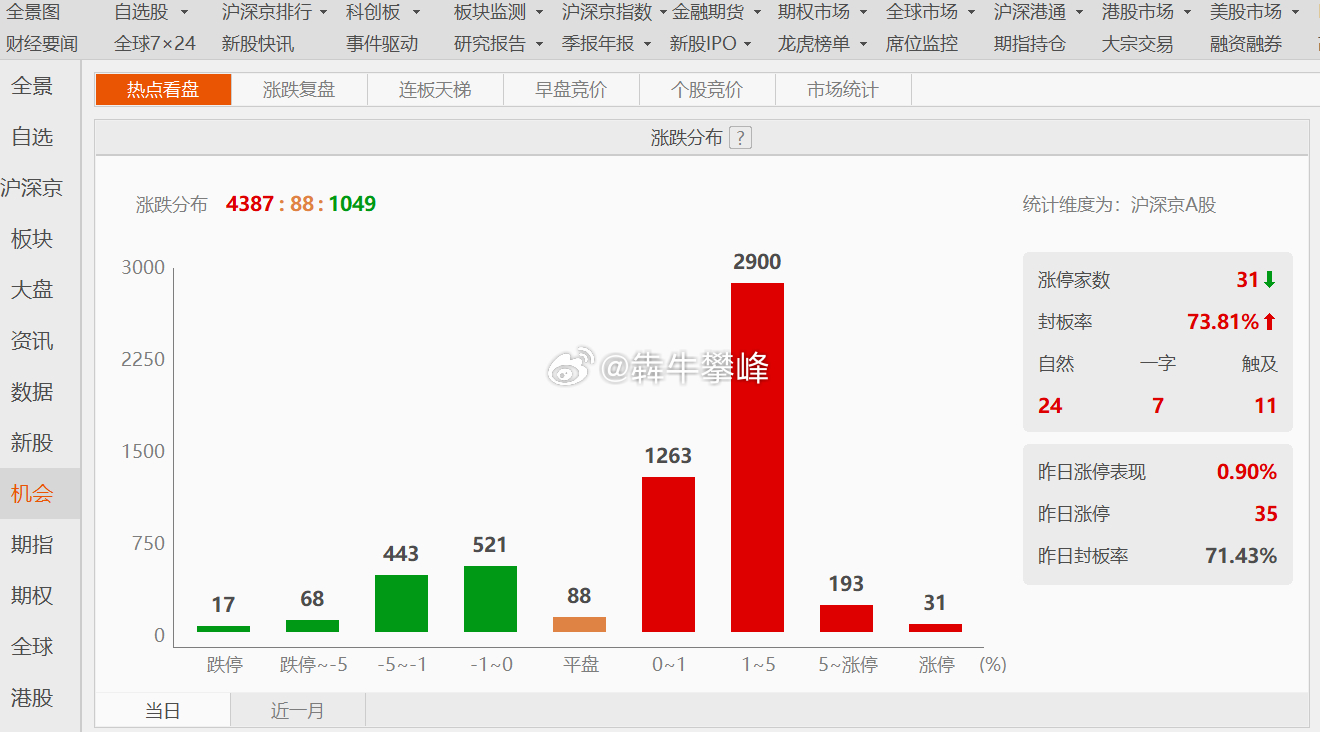Select 事件驱动 in the menu bar
Image resolution: width=1320 pixels, height=732 pixels.
coord(382,44)
